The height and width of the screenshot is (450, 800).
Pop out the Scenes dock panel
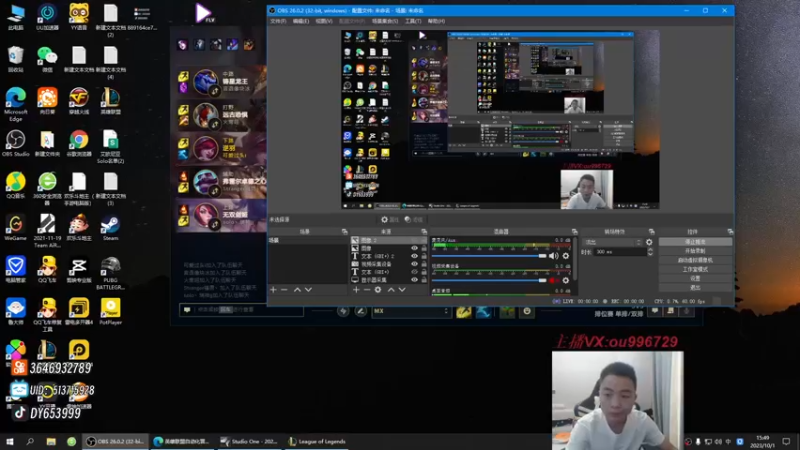coord(344,232)
